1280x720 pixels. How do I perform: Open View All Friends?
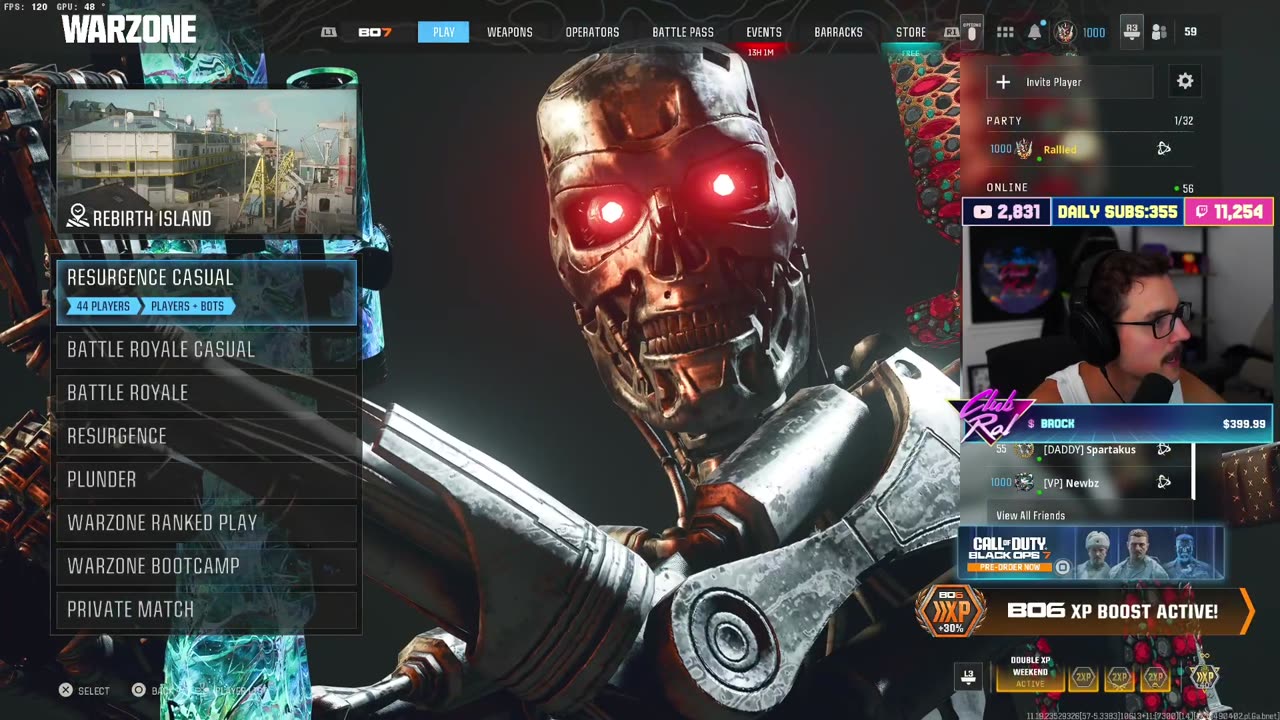(1030, 515)
